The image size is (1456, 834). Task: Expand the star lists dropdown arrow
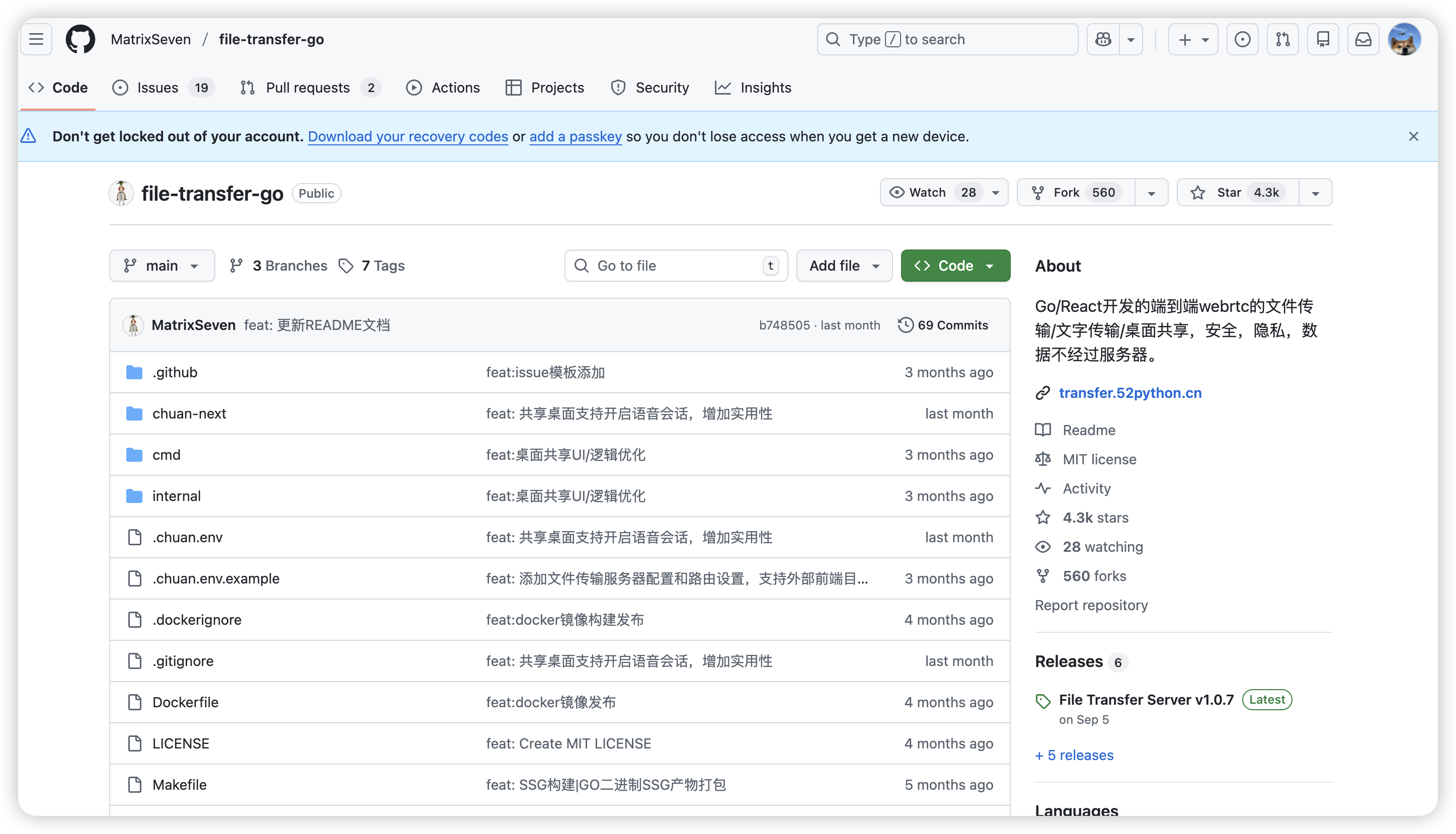click(1315, 193)
